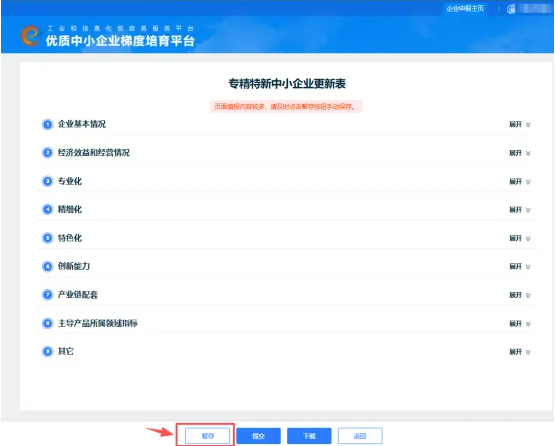Expand the 经济效益和经营情况 section
Image resolution: width=555 pixels, height=446 pixels.
point(520,153)
